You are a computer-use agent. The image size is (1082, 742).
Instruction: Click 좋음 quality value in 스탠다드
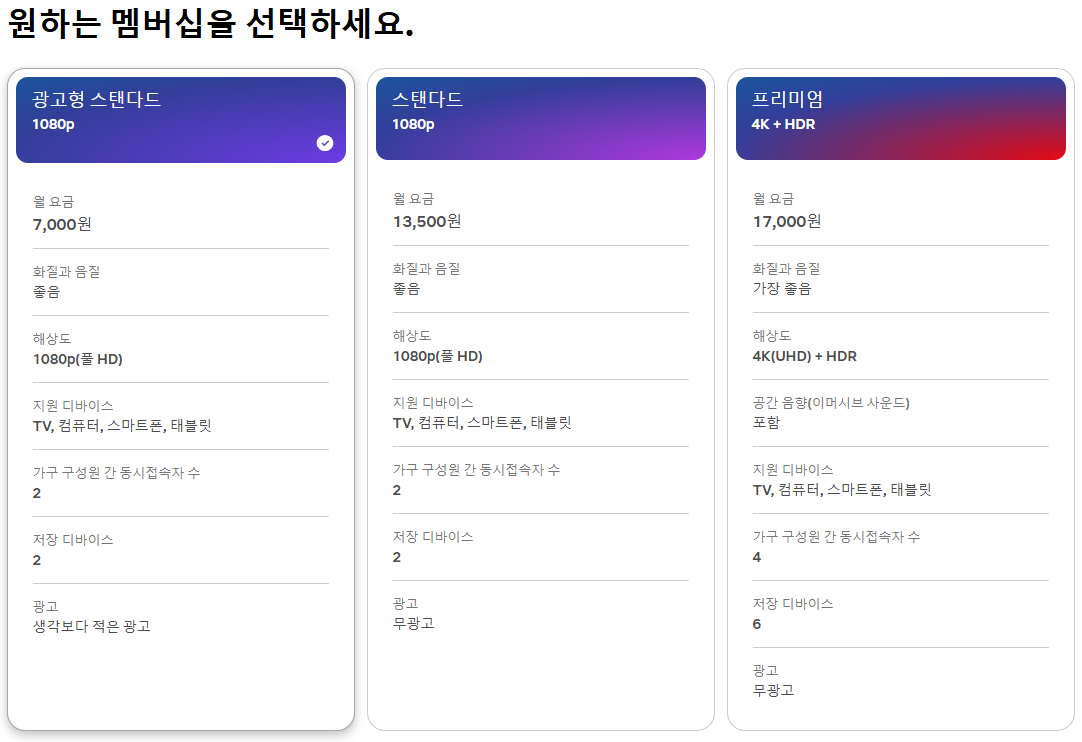(x=406, y=289)
